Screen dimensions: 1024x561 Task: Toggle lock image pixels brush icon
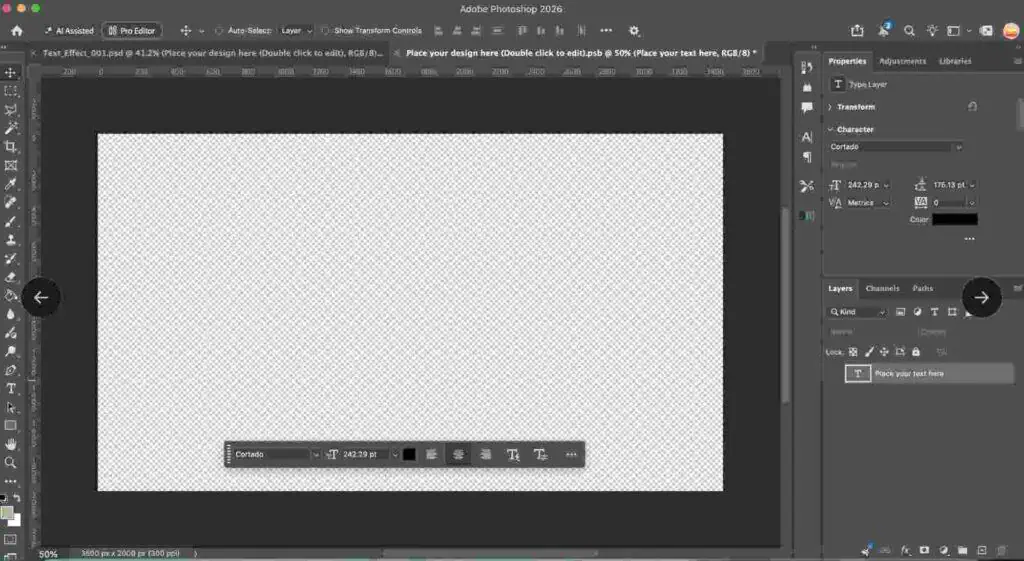point(869,352)
